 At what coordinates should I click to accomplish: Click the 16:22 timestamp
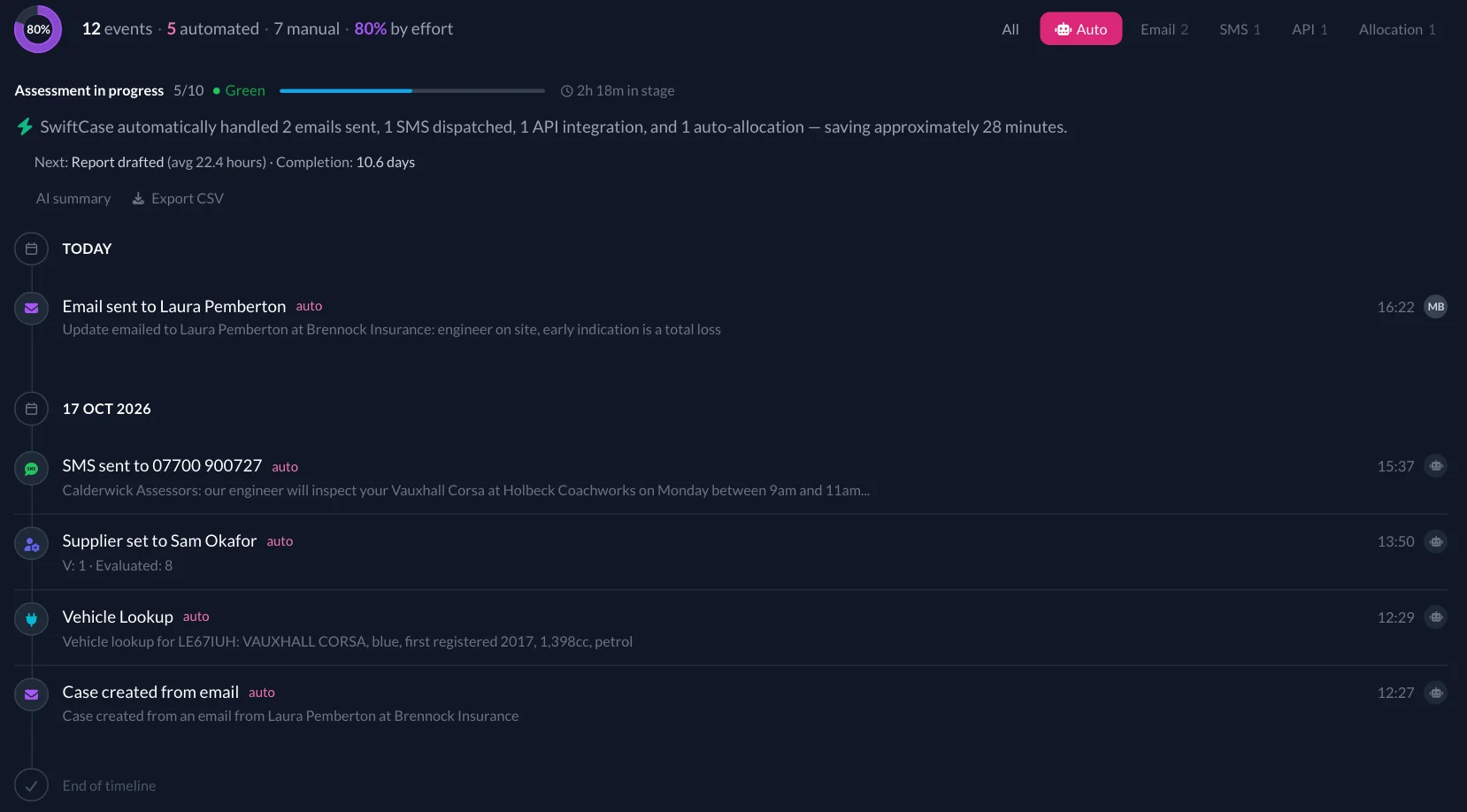coord(1395,307)
